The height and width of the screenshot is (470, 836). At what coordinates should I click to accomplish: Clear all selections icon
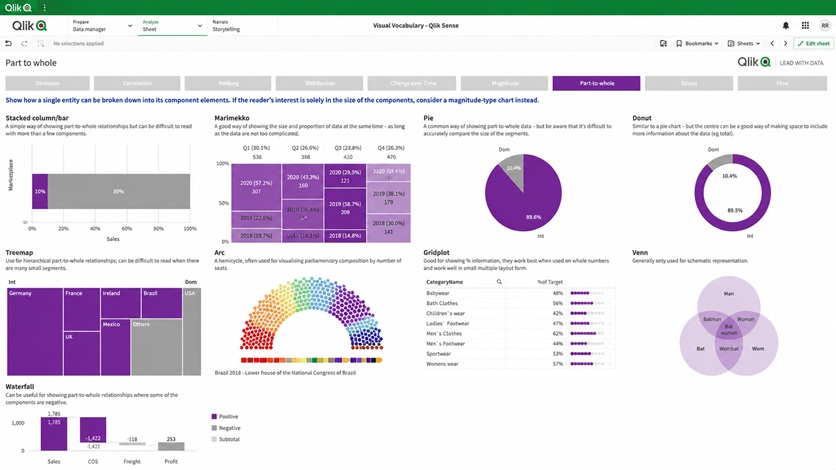40,43
